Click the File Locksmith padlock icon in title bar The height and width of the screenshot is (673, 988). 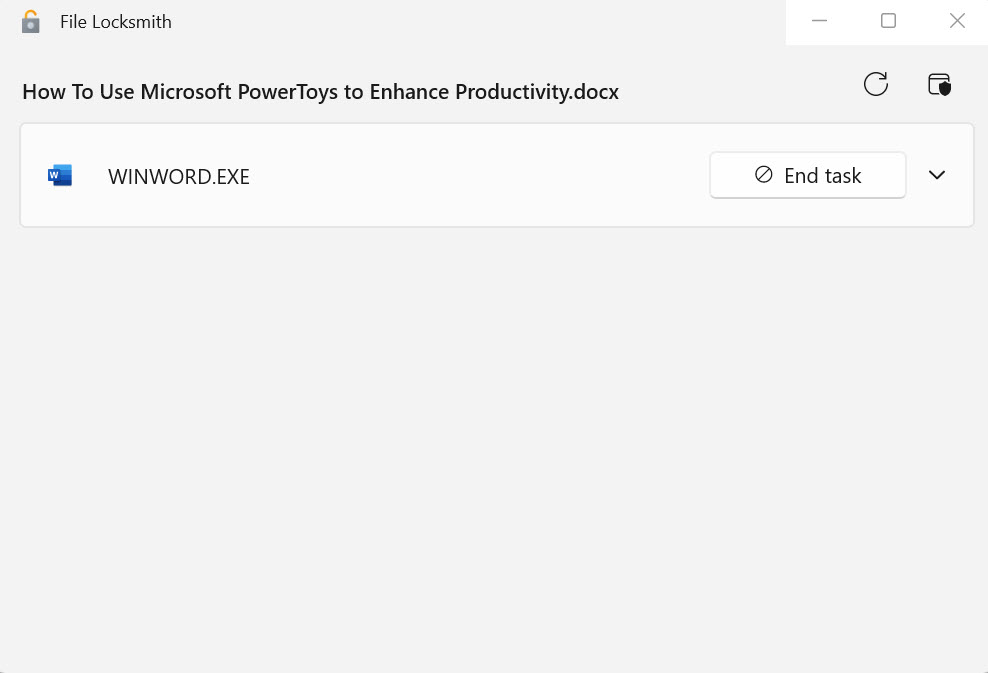coord(31,22)
